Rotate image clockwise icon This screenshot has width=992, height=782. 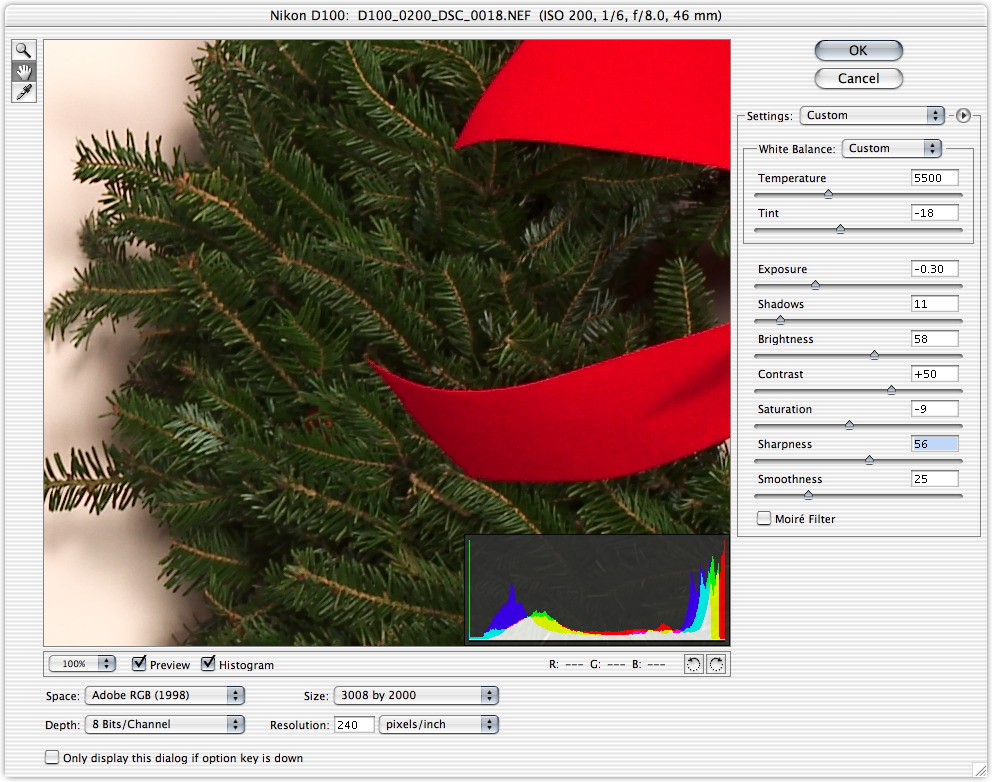715,664
